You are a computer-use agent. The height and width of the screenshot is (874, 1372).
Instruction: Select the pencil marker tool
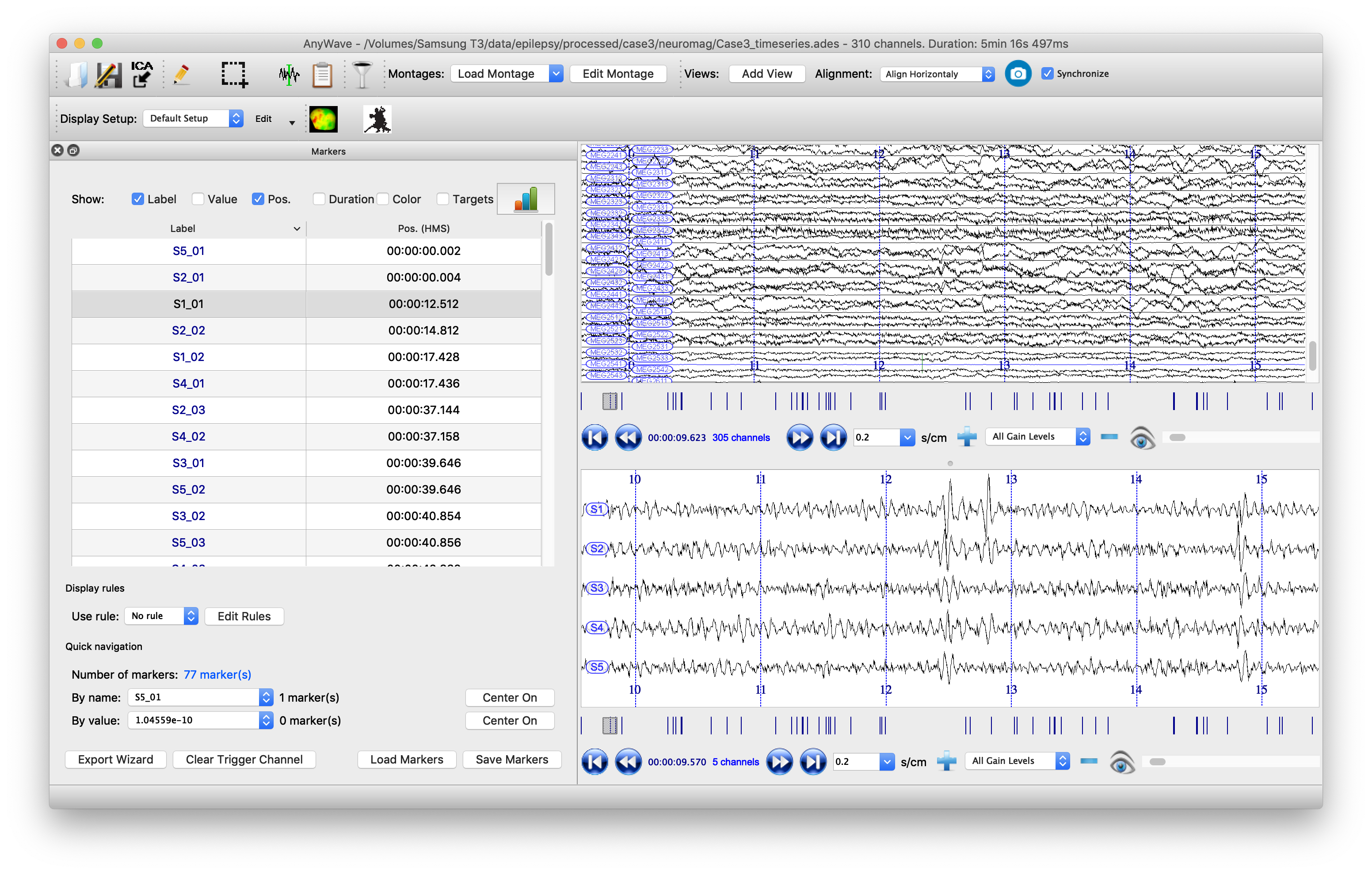(181, 74)
